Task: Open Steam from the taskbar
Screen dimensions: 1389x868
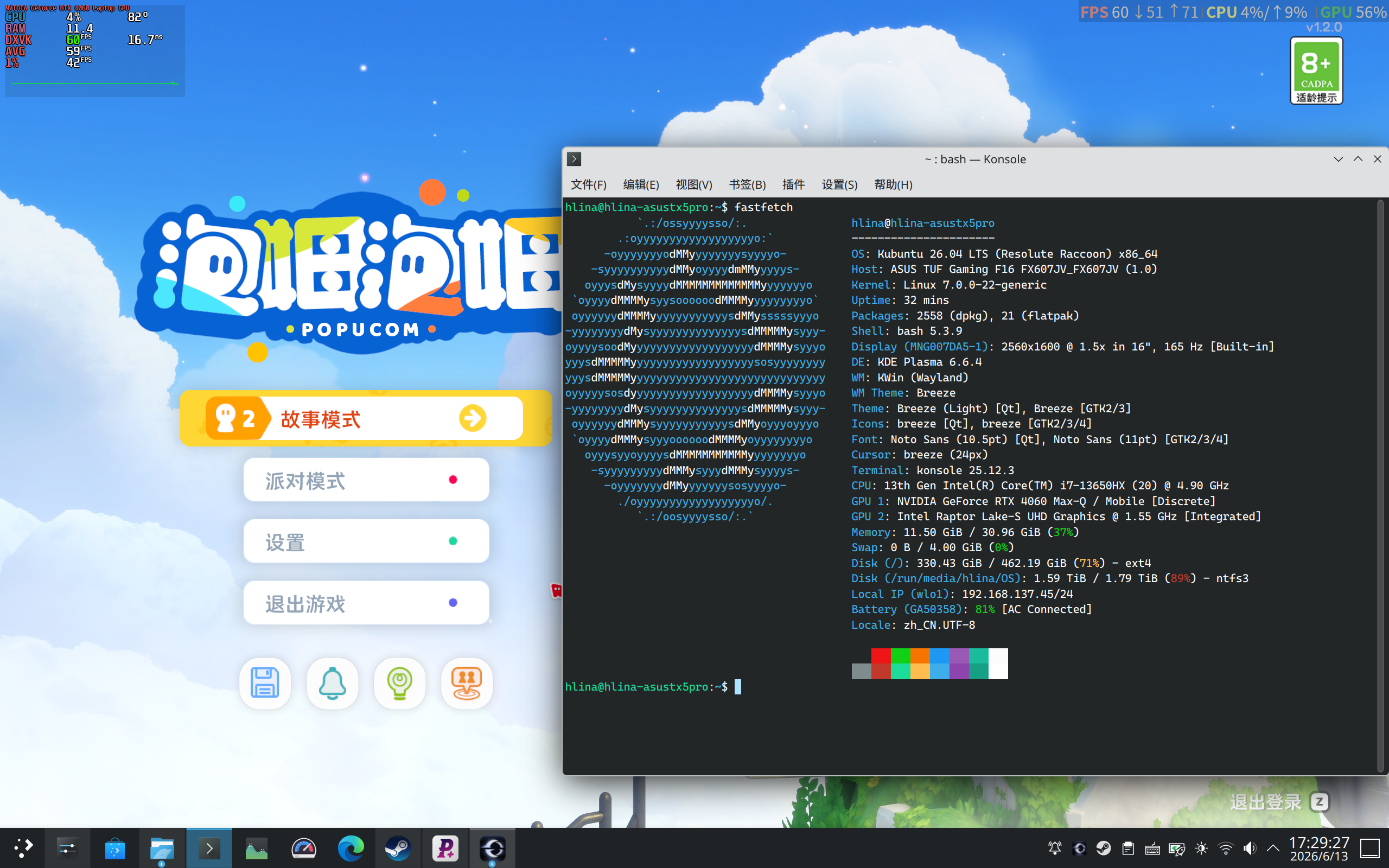Action: tap(398, 848)
